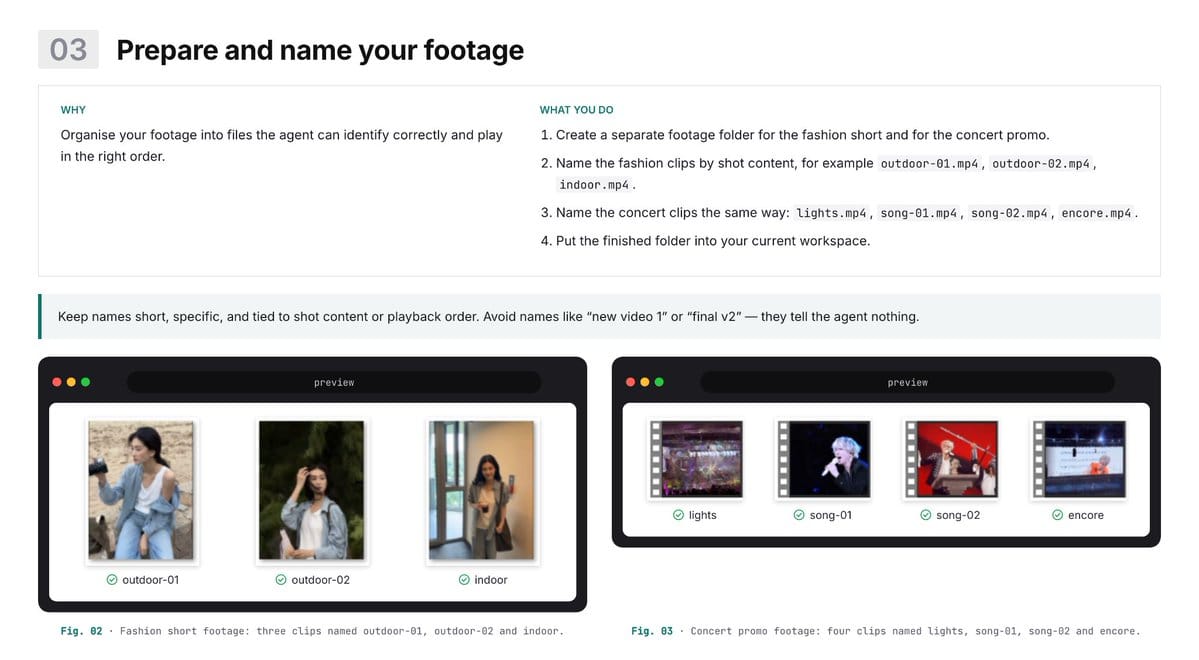Select the song-01 singer clip thumbnail

coord(824,459)
